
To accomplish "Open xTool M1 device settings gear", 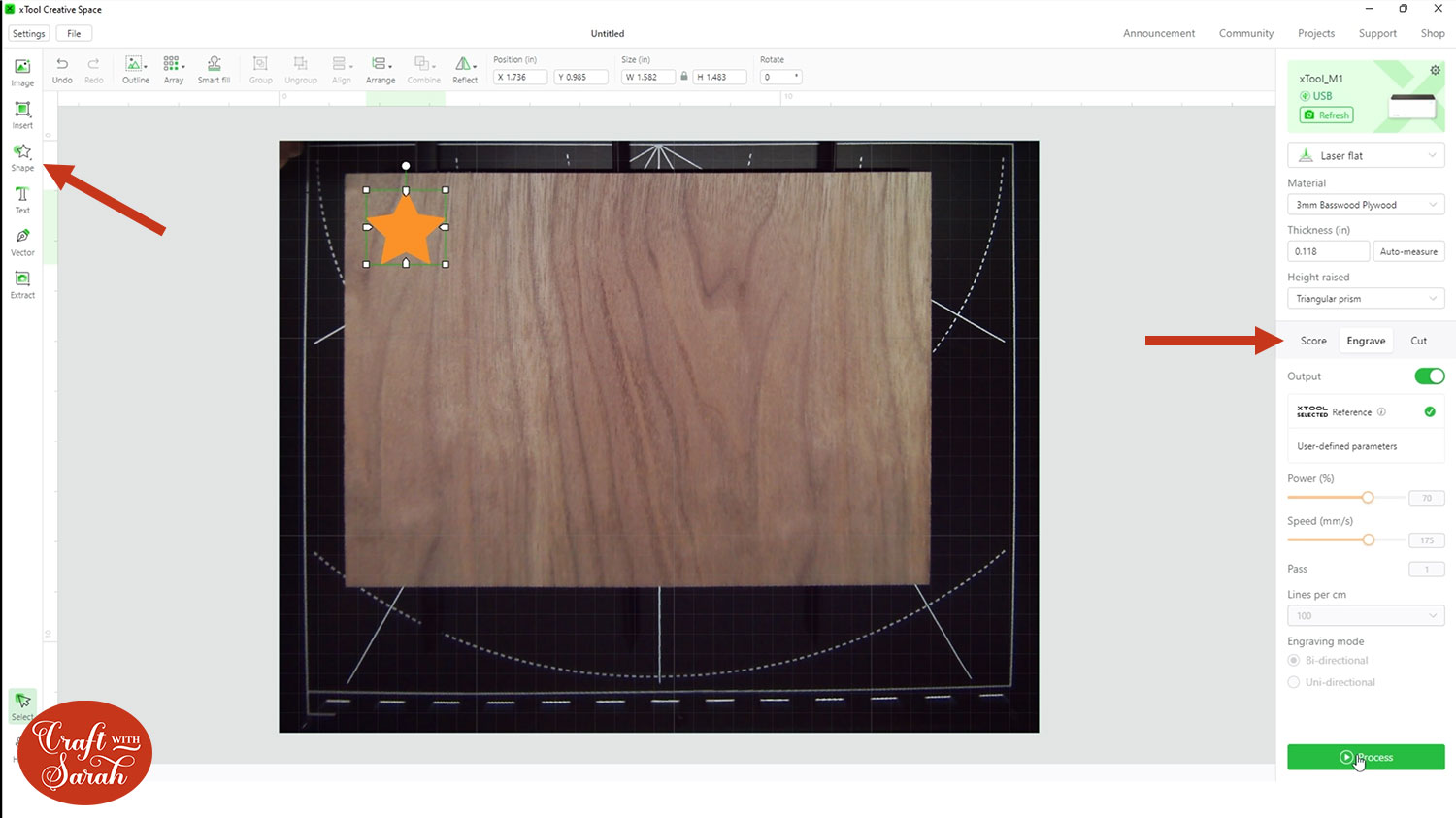I will (1435, 71).
